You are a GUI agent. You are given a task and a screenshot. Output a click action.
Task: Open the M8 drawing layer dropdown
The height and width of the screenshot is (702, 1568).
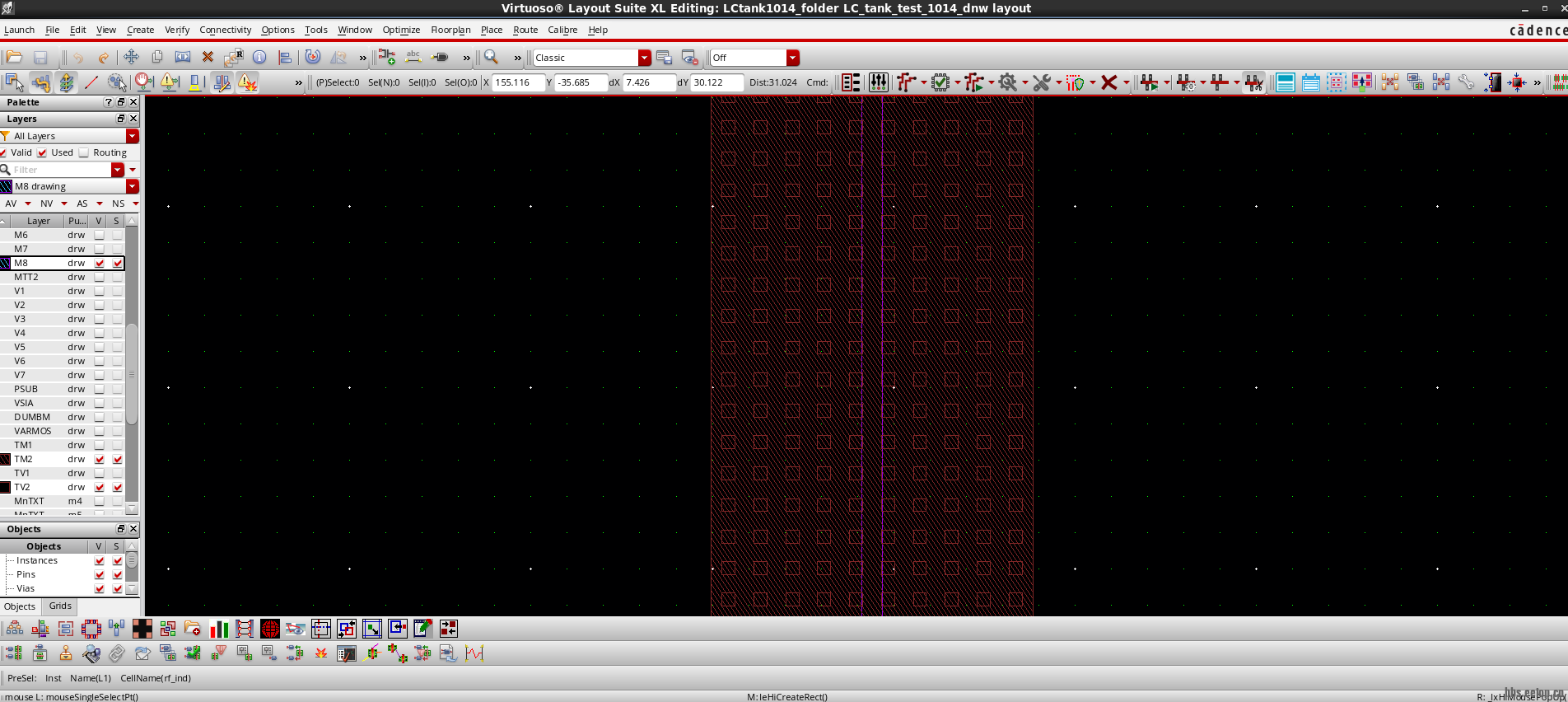pyautogui.click(x=132, y=186)
